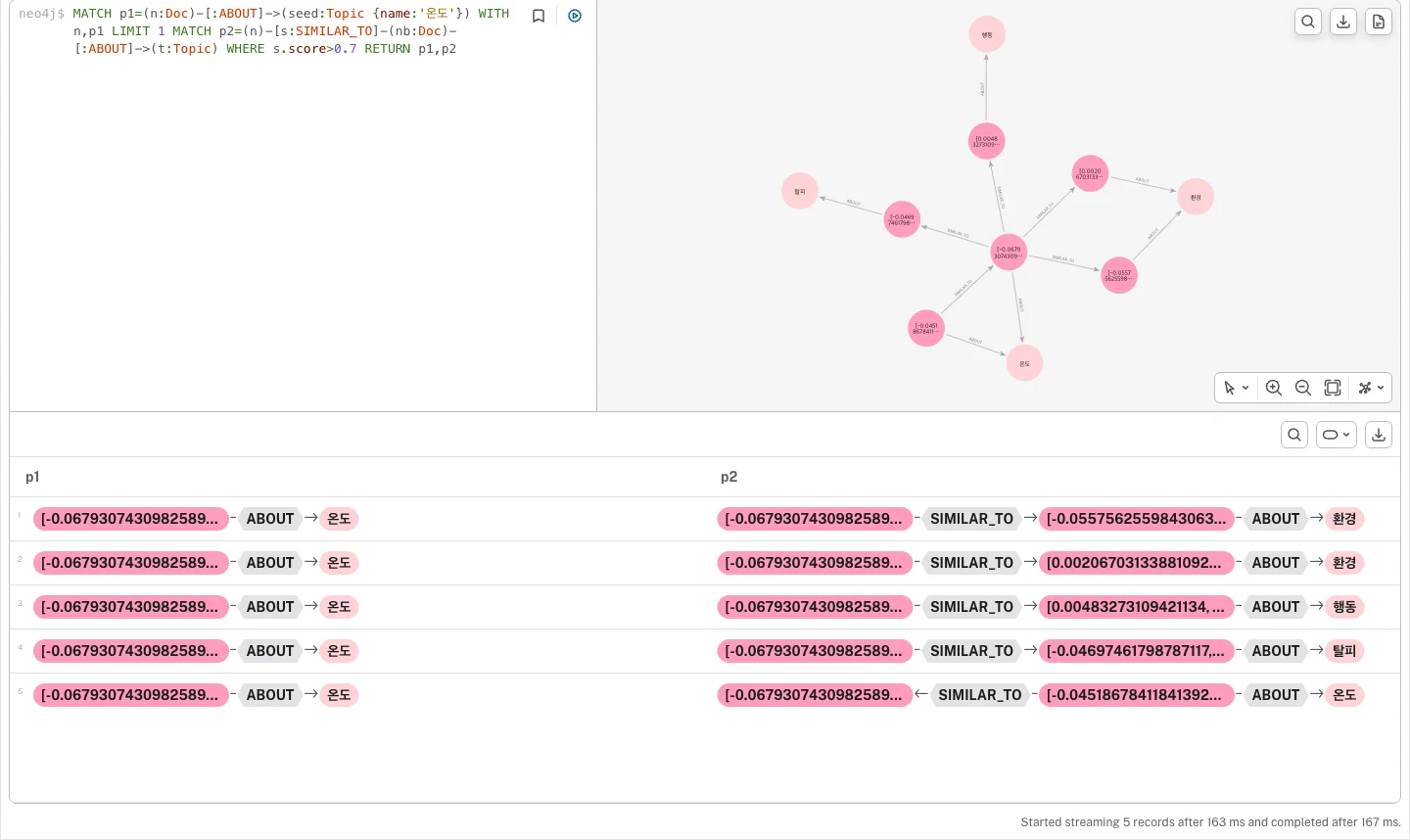This screenshot has width=1410, height=840.
Task: Bookmark the current Cypher query
Action: (x=539, y=16)
